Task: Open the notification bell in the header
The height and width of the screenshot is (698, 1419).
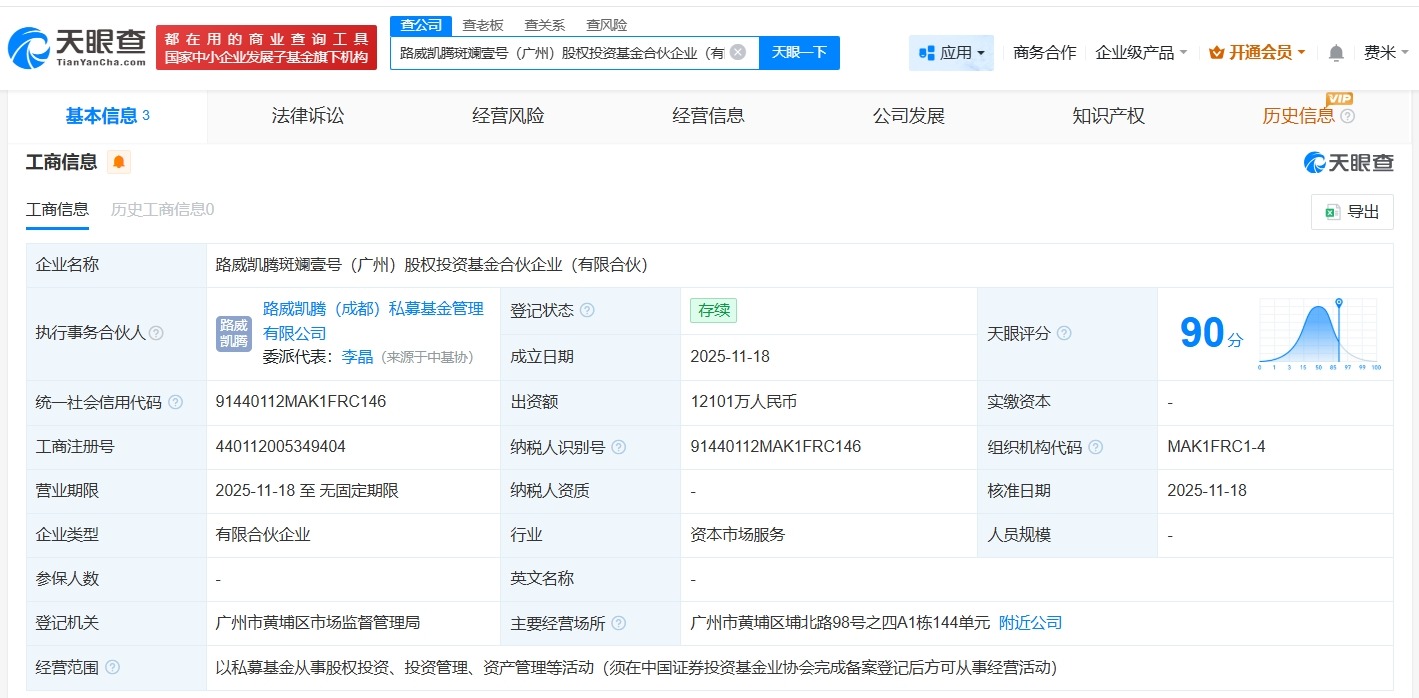Action: click(1335, 52)
